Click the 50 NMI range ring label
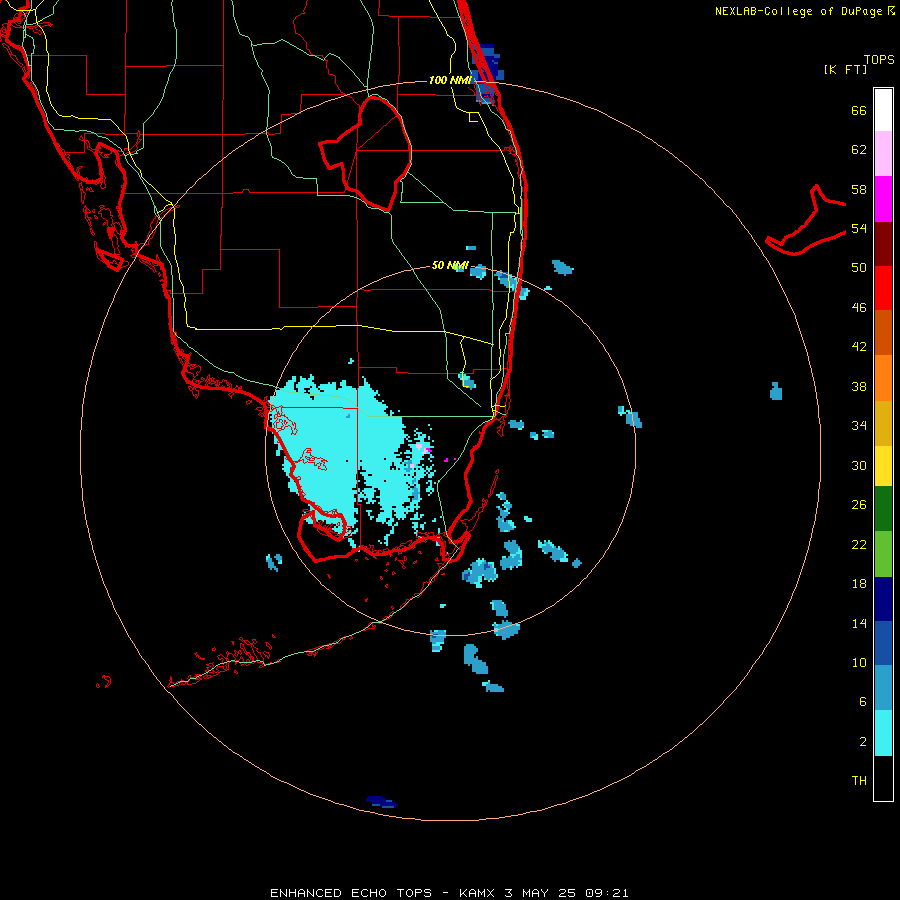The height and width of the screenshot is (900, 900). point(449,265)
